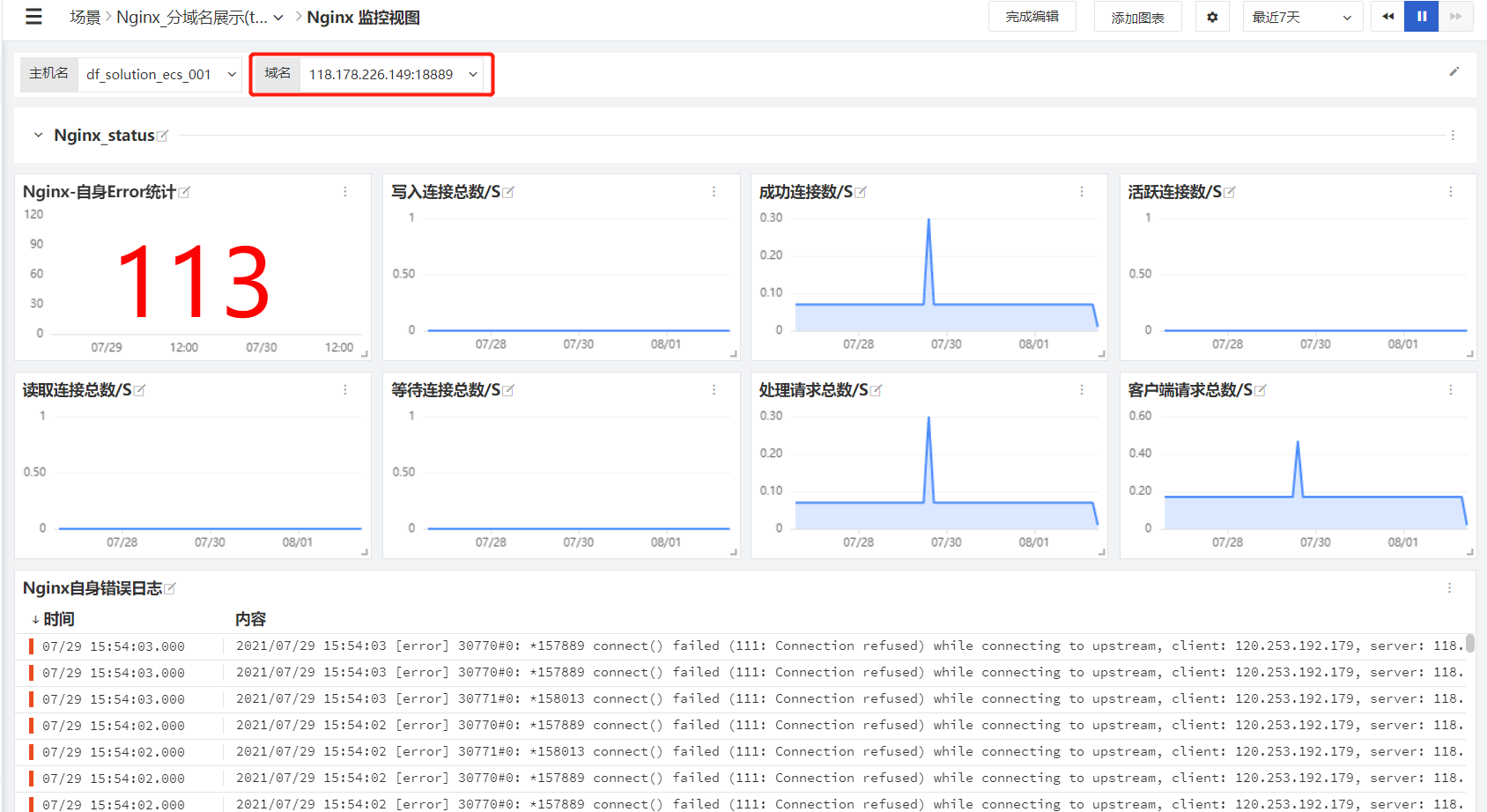Viewport: 1487px width, 812px height.
Task: Open the Nginx_分域名展示 breadcrumb menu
Action: (200, 17)
